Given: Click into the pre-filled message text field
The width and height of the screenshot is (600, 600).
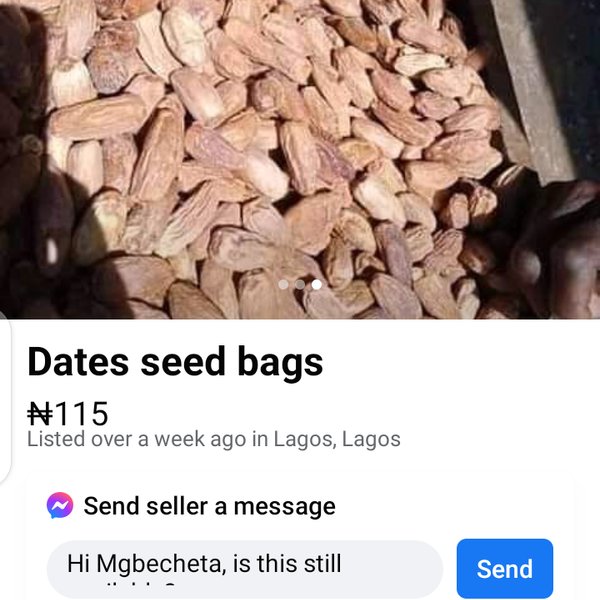Looking at the screenshot, I should [244, 568].
